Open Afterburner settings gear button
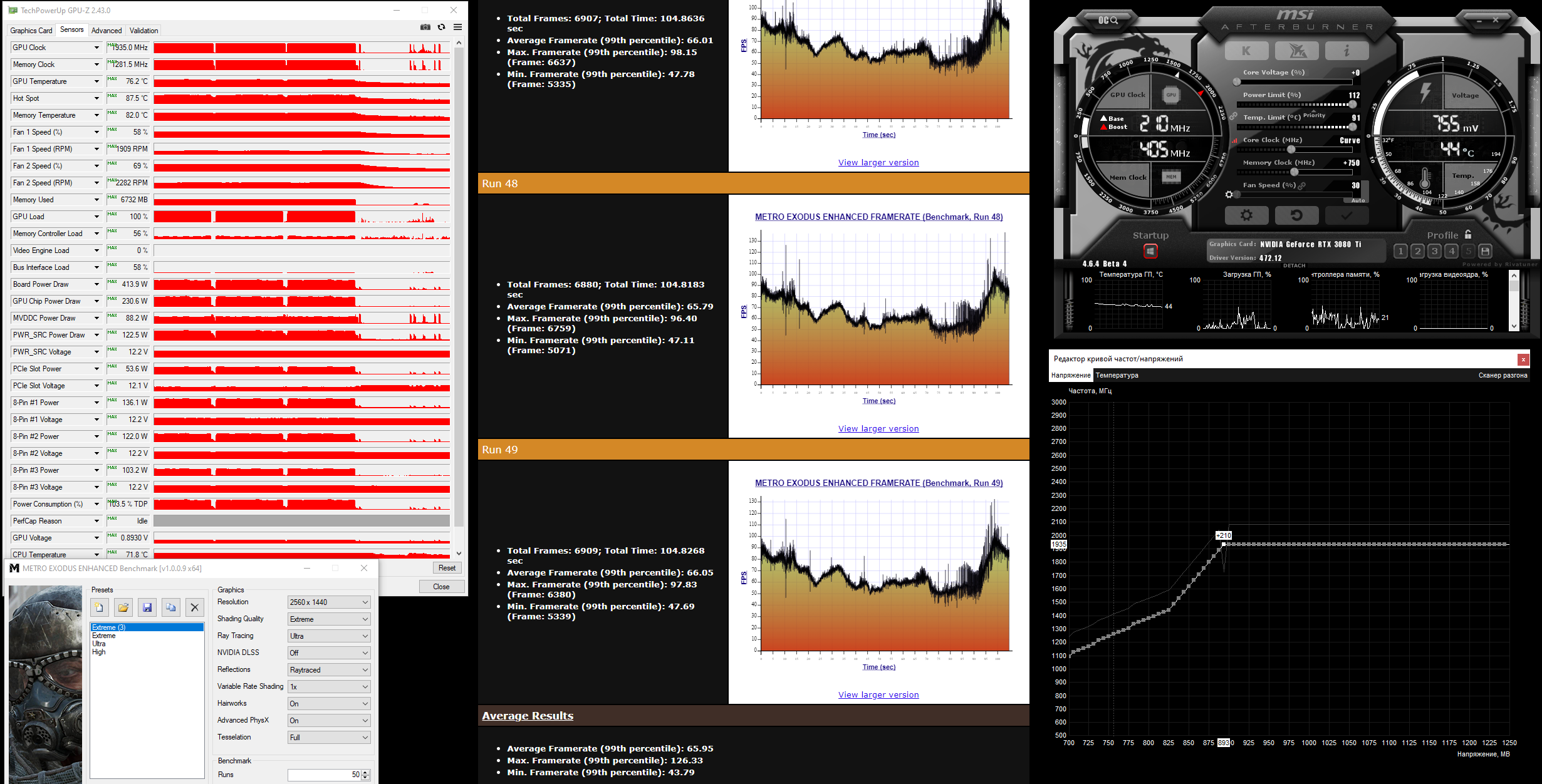 [1246, 215]
